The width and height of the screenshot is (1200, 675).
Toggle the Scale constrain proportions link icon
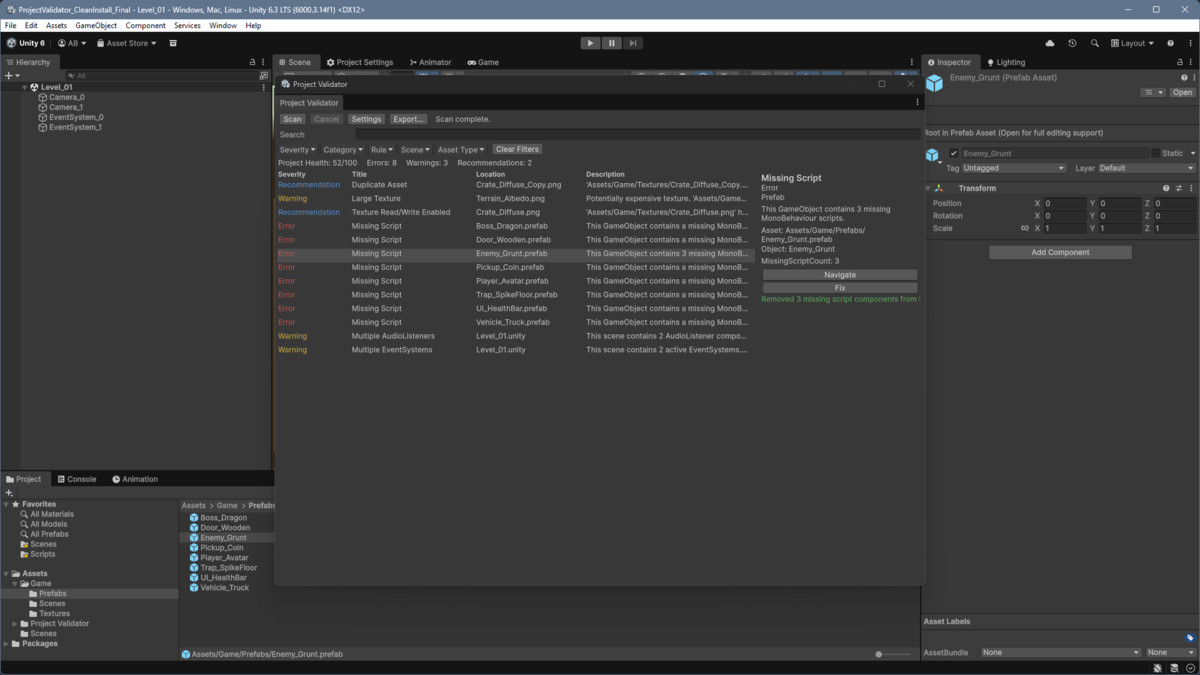click(x=1024, y=228)
